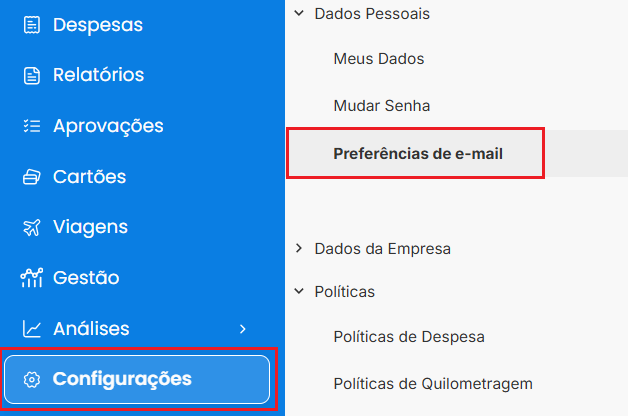Image resolution: width=628 pixels, height=416 pixels.
Task: Collapse the Políticas section chevron
Action: pos(298,292)
